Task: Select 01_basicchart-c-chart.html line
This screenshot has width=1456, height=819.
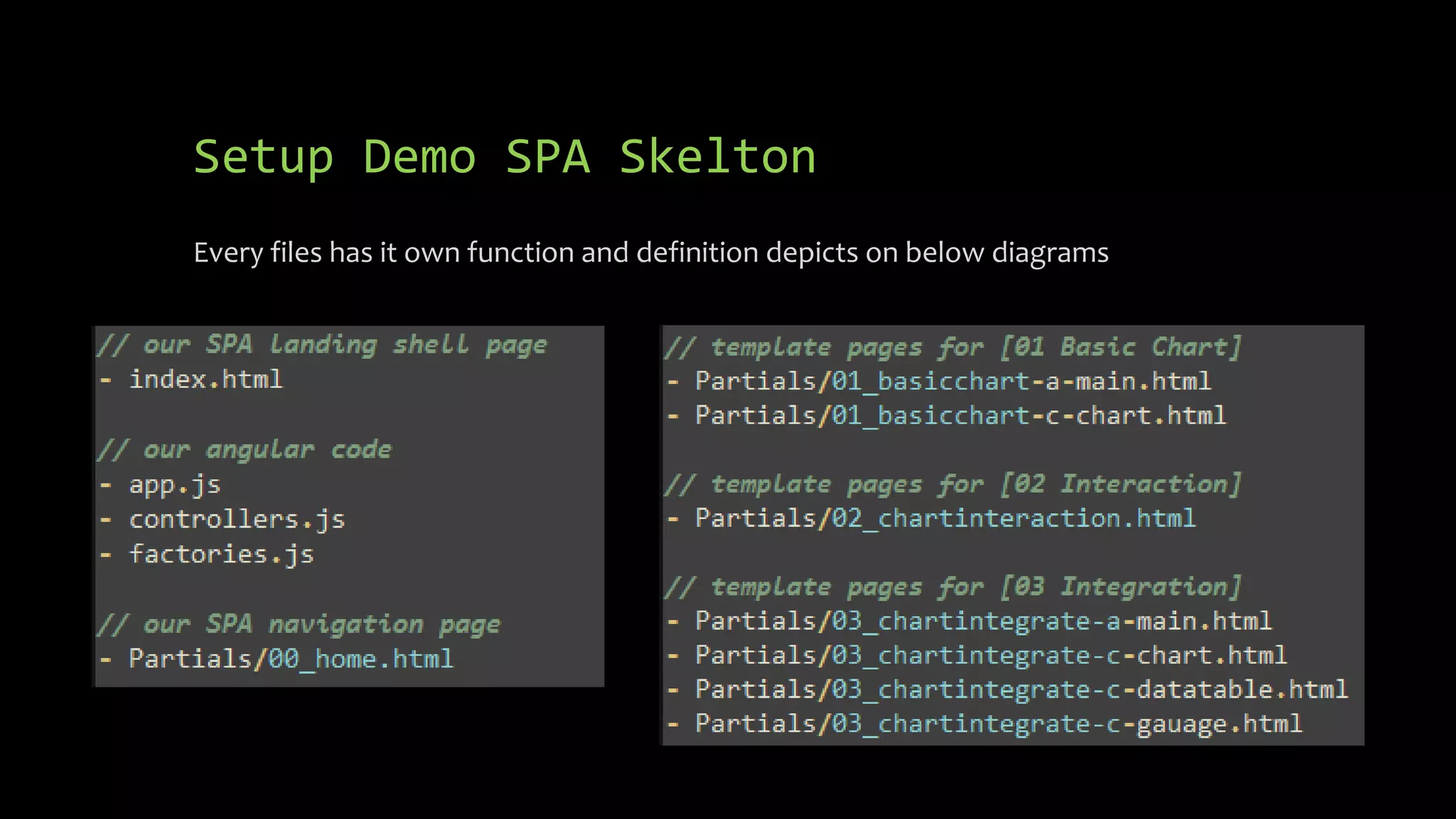Action: 960,416
